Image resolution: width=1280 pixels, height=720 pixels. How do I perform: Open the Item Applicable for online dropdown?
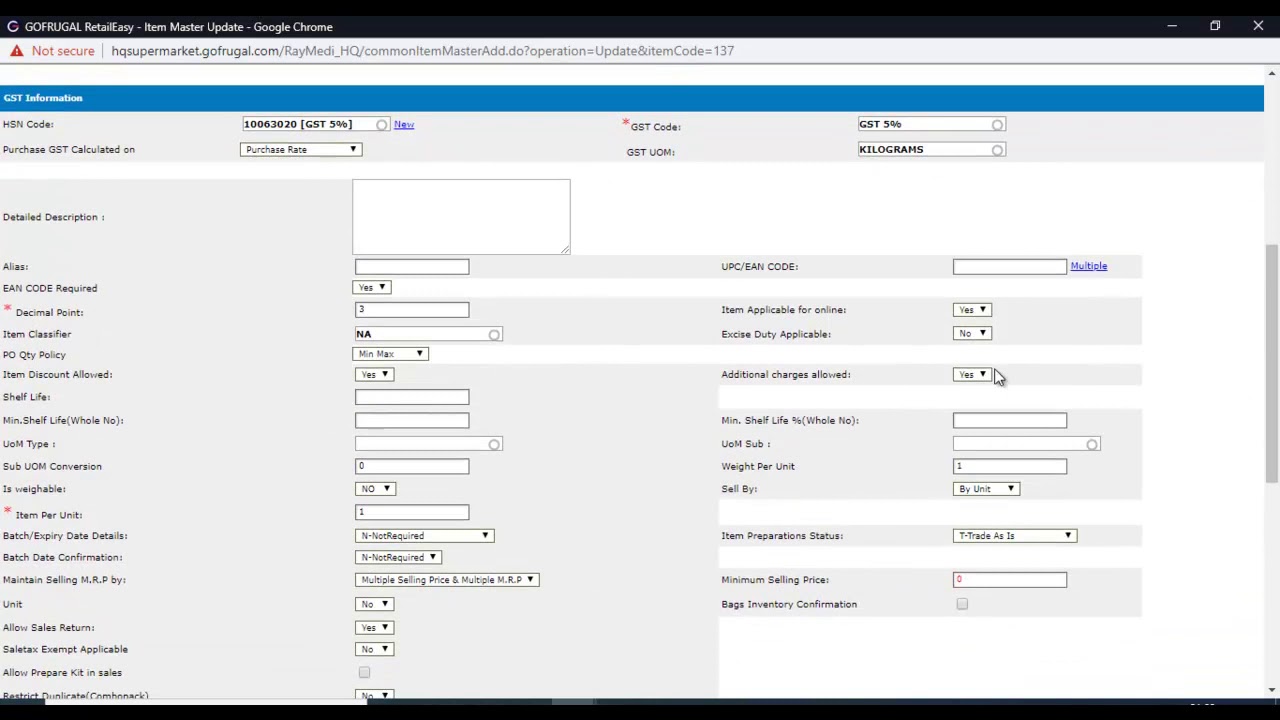click(x=972, y=310)
